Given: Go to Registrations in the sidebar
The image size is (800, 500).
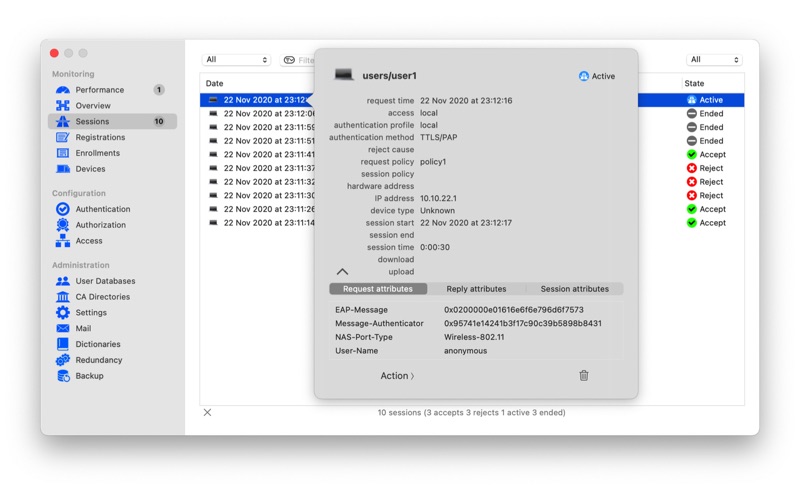Looking at the screenshot, I should (x=100, y=137).
